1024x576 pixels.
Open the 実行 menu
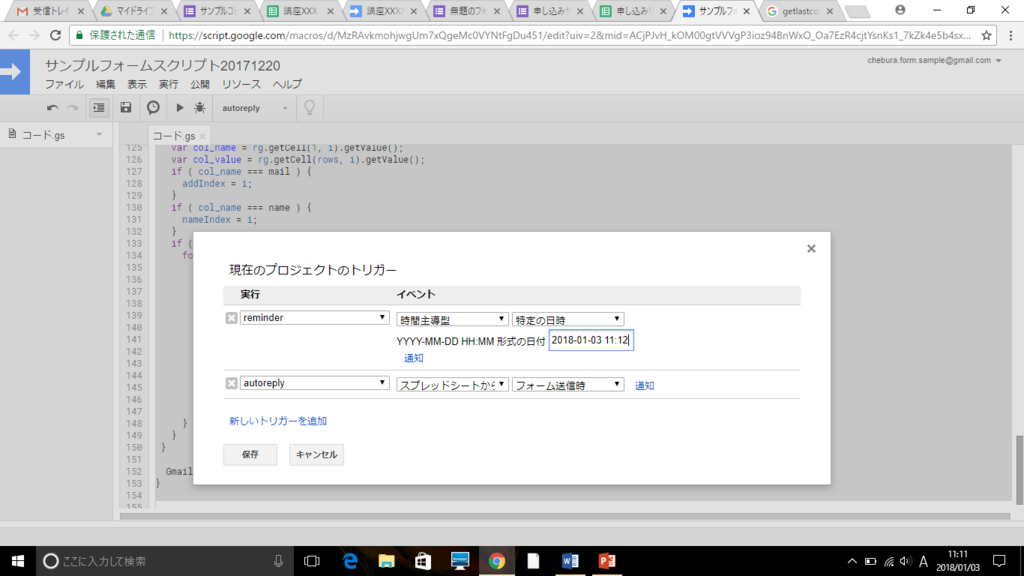[168, 84]
